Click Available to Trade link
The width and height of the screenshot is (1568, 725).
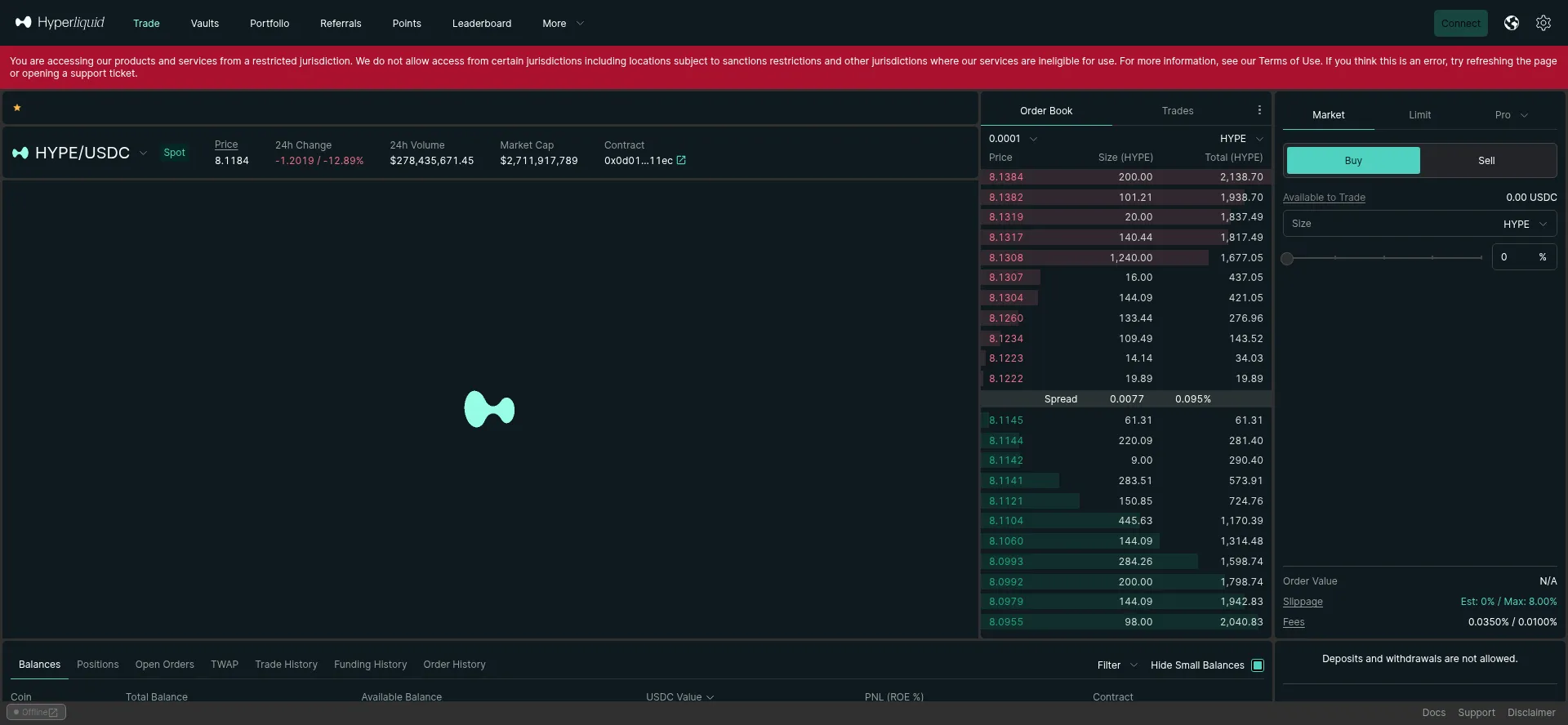tap(1324, 198)
